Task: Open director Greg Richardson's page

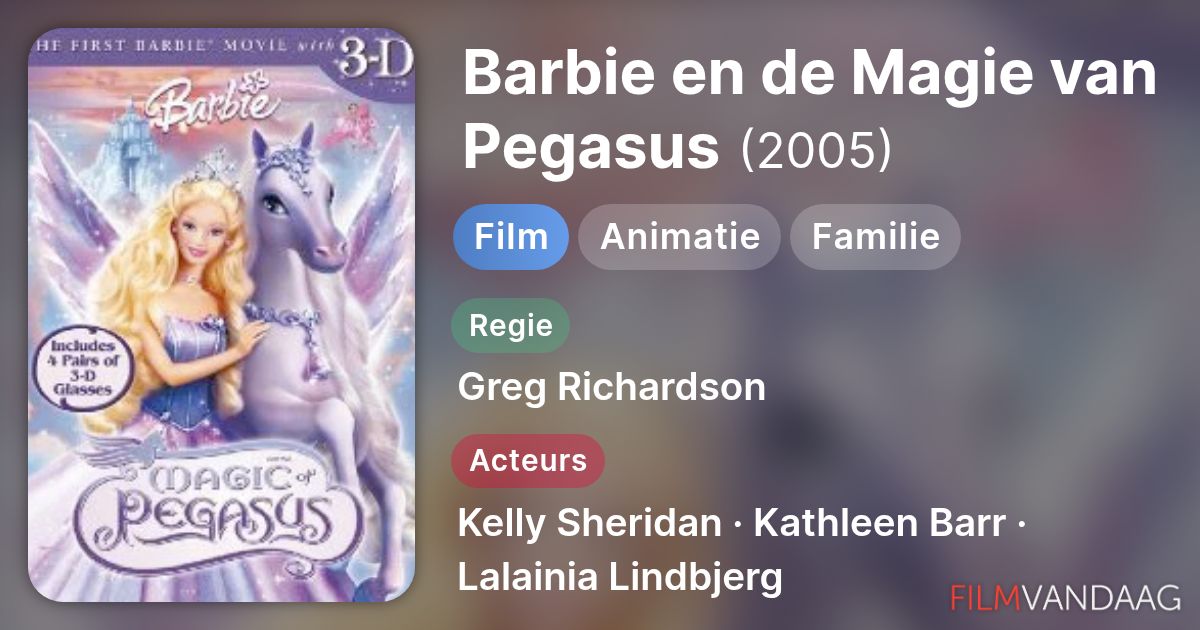Action: 611,387
